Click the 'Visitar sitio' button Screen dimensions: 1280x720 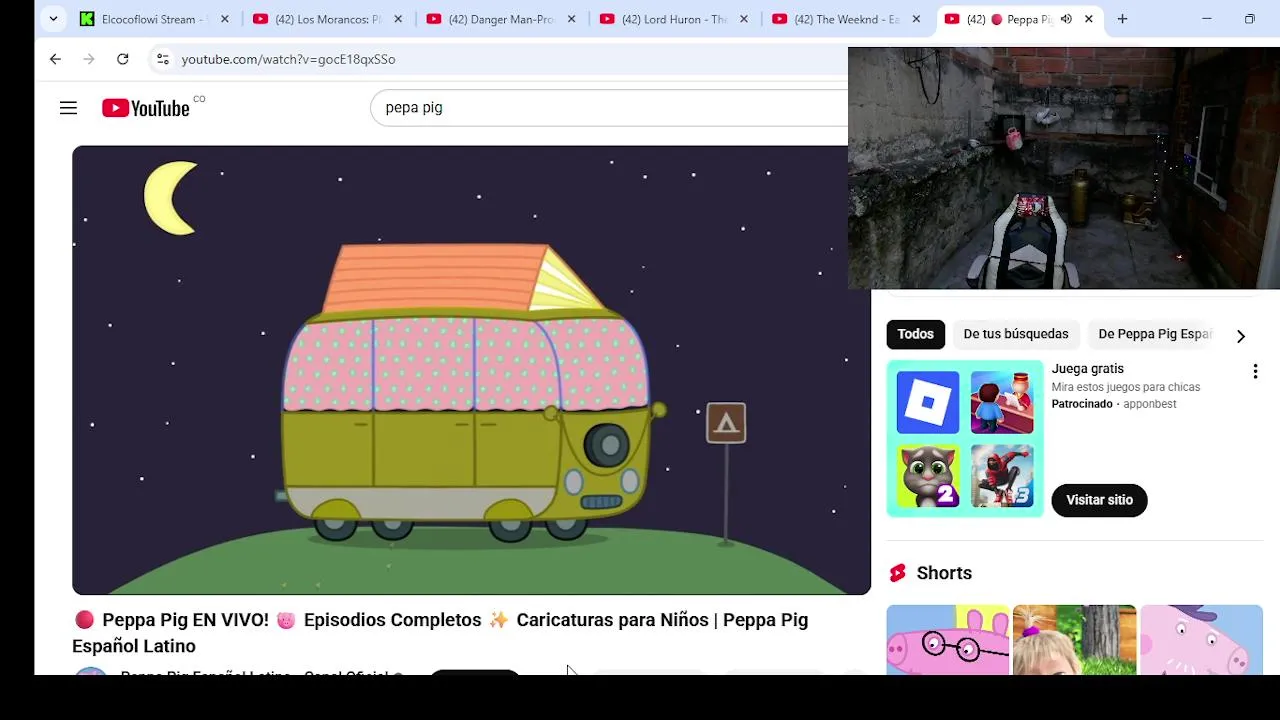(x=1099, y=500)
